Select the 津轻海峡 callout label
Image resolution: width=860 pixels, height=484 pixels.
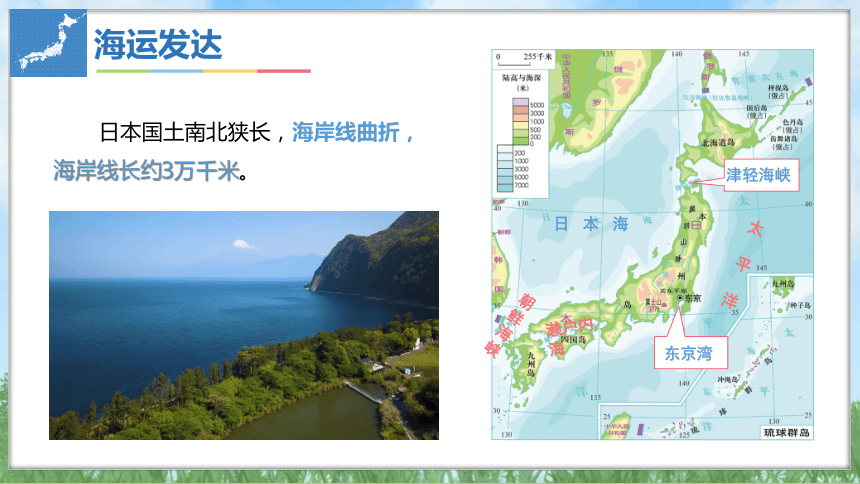click(759, 175)
